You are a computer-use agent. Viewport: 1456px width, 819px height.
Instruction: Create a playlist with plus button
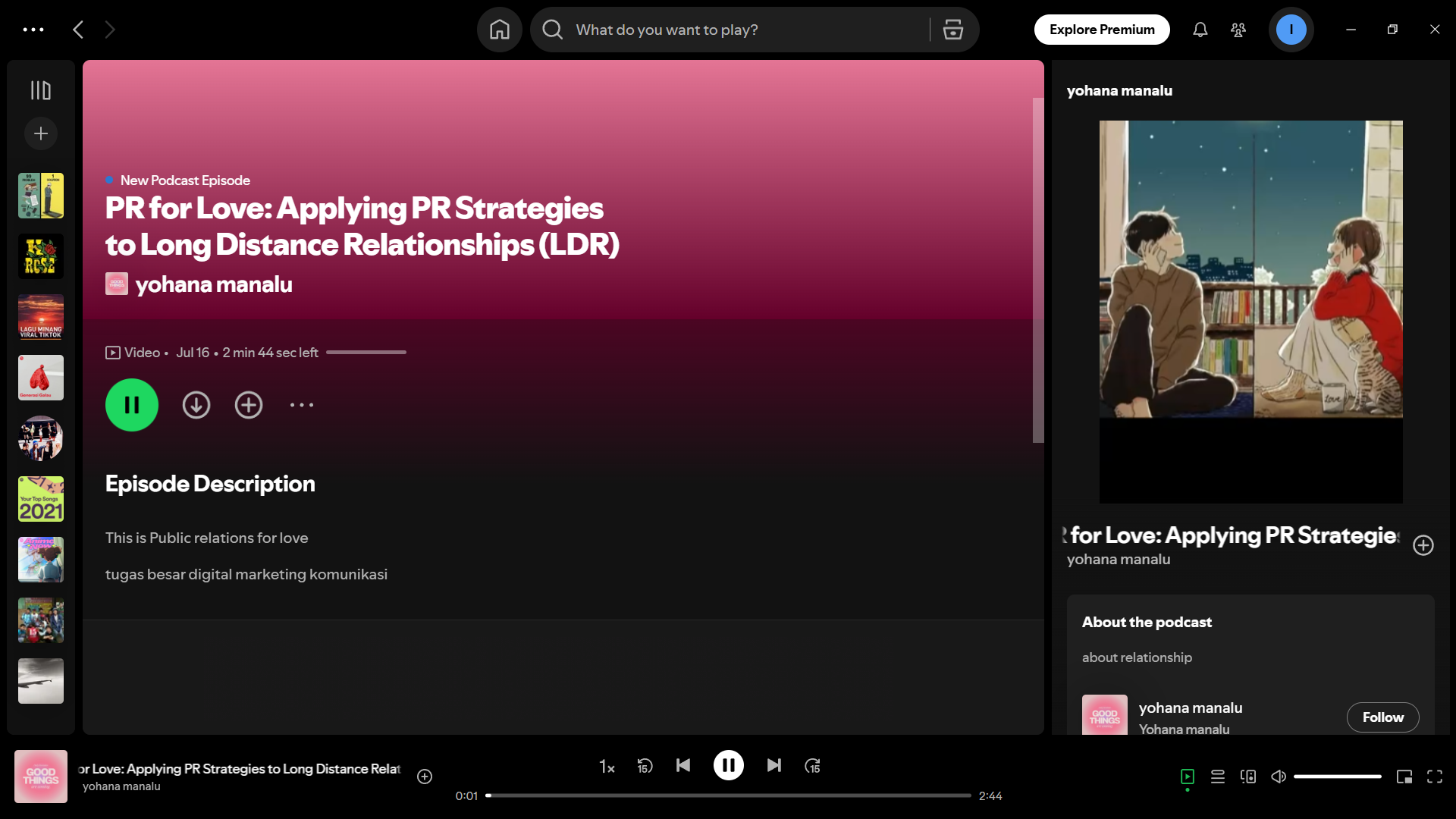pos(41,133)
